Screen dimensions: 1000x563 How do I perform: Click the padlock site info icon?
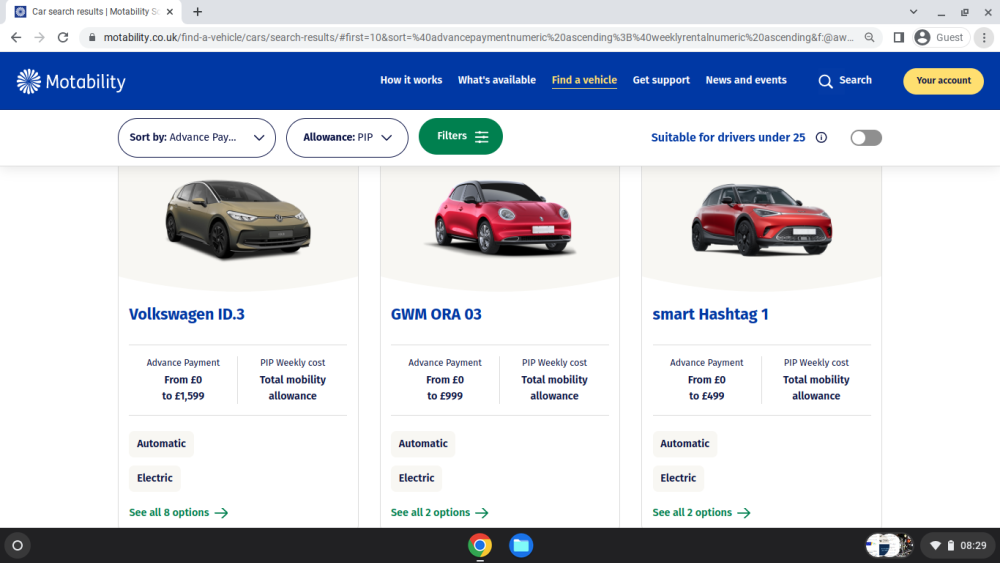pos(92,38)
